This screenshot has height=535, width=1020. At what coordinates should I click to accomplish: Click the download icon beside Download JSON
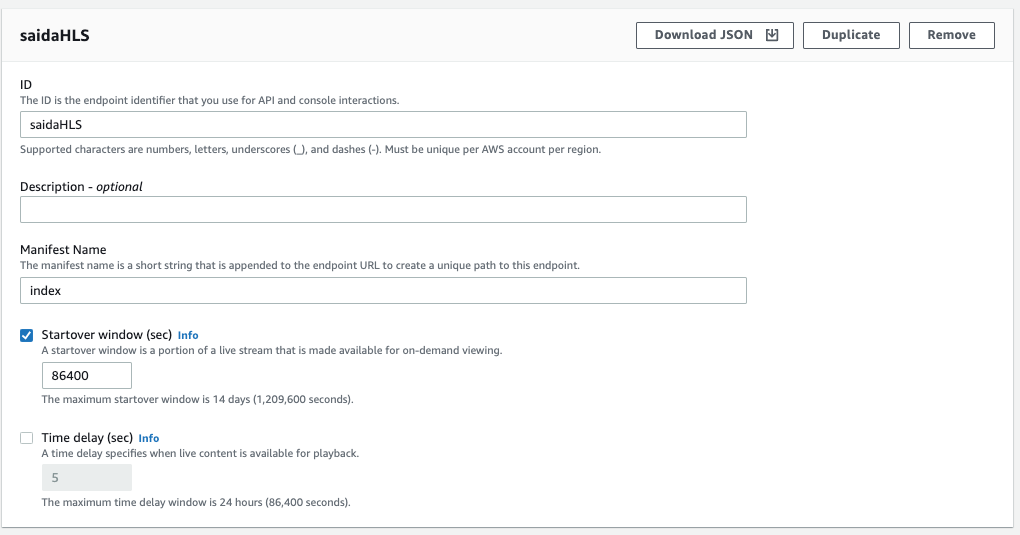[772, 35]
